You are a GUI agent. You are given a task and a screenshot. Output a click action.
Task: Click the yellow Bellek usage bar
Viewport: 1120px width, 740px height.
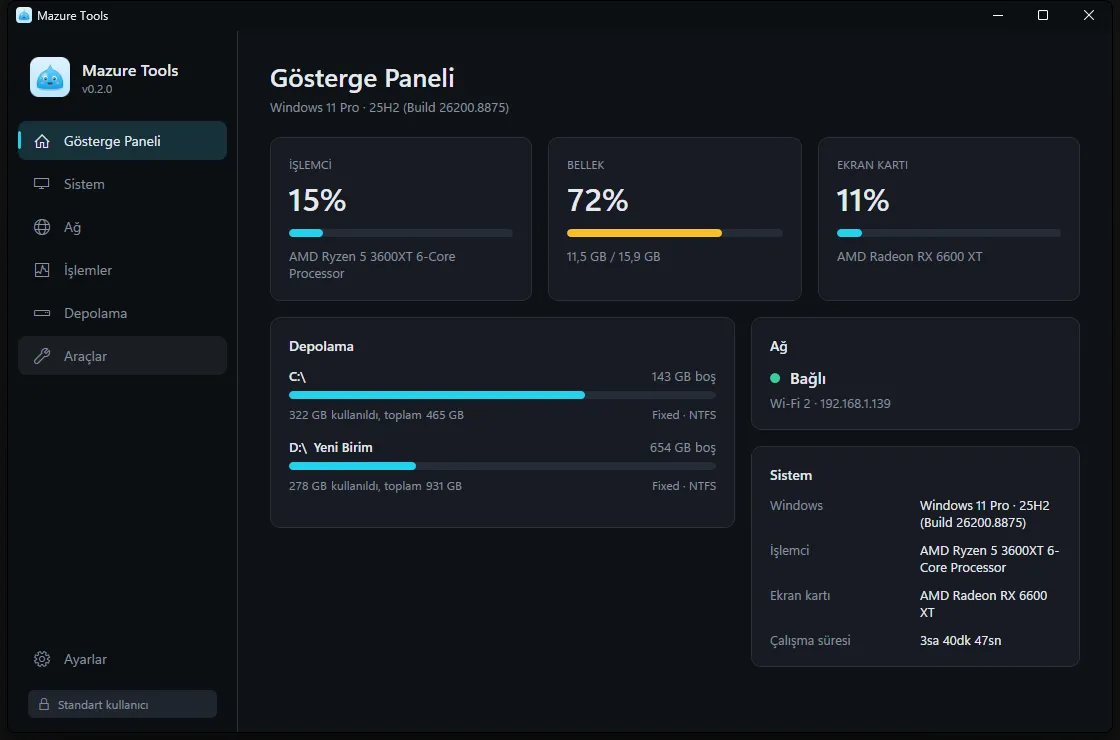tap(675, 233)
